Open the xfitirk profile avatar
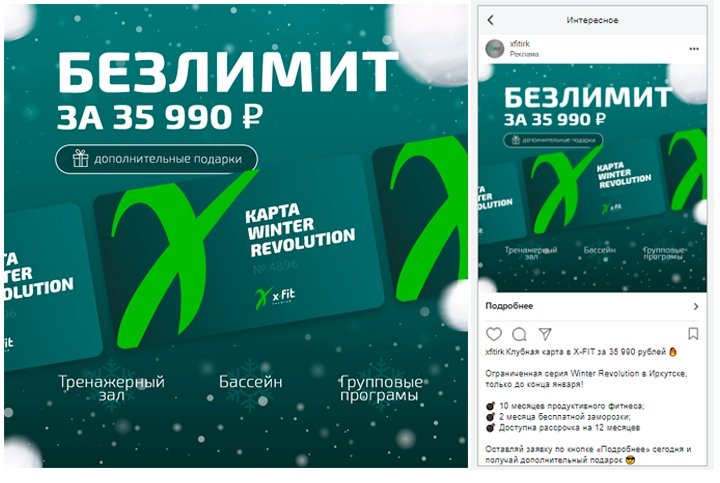 click(495, 48)
